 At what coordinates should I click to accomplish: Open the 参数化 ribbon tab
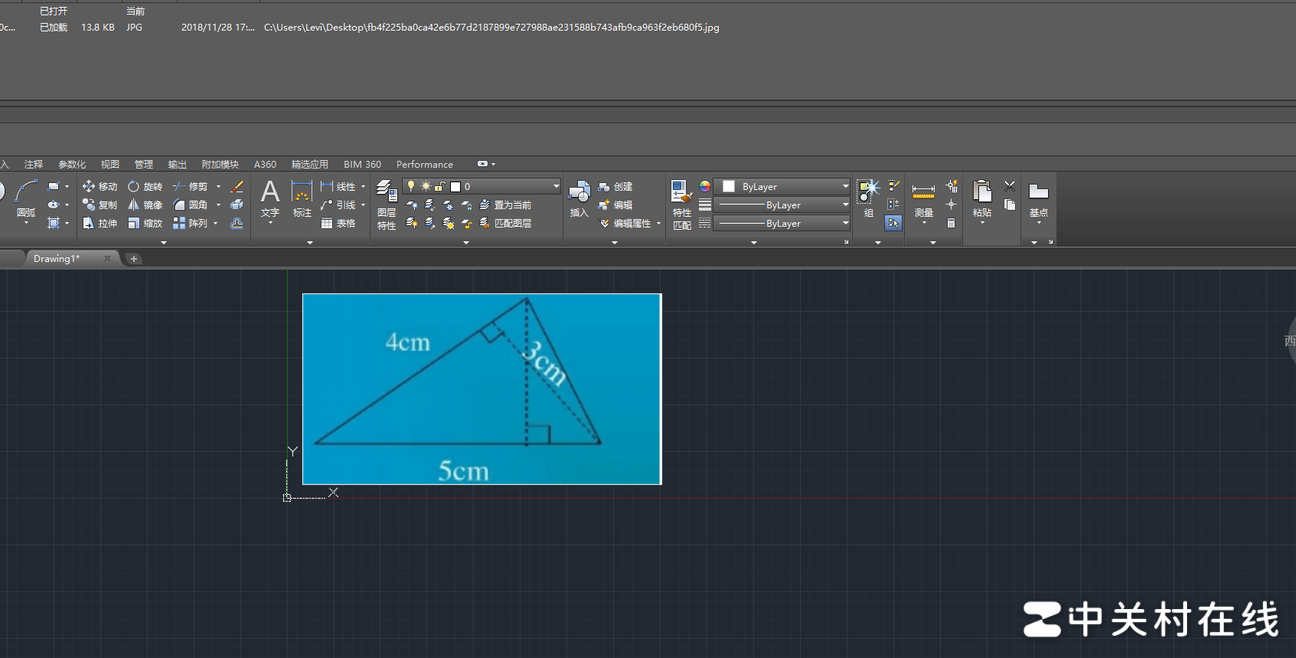click(x=72, y=165)
